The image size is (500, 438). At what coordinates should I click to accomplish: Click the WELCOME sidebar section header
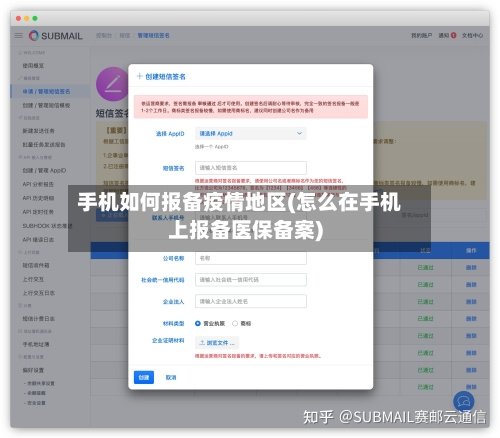(x=32, y=53)
